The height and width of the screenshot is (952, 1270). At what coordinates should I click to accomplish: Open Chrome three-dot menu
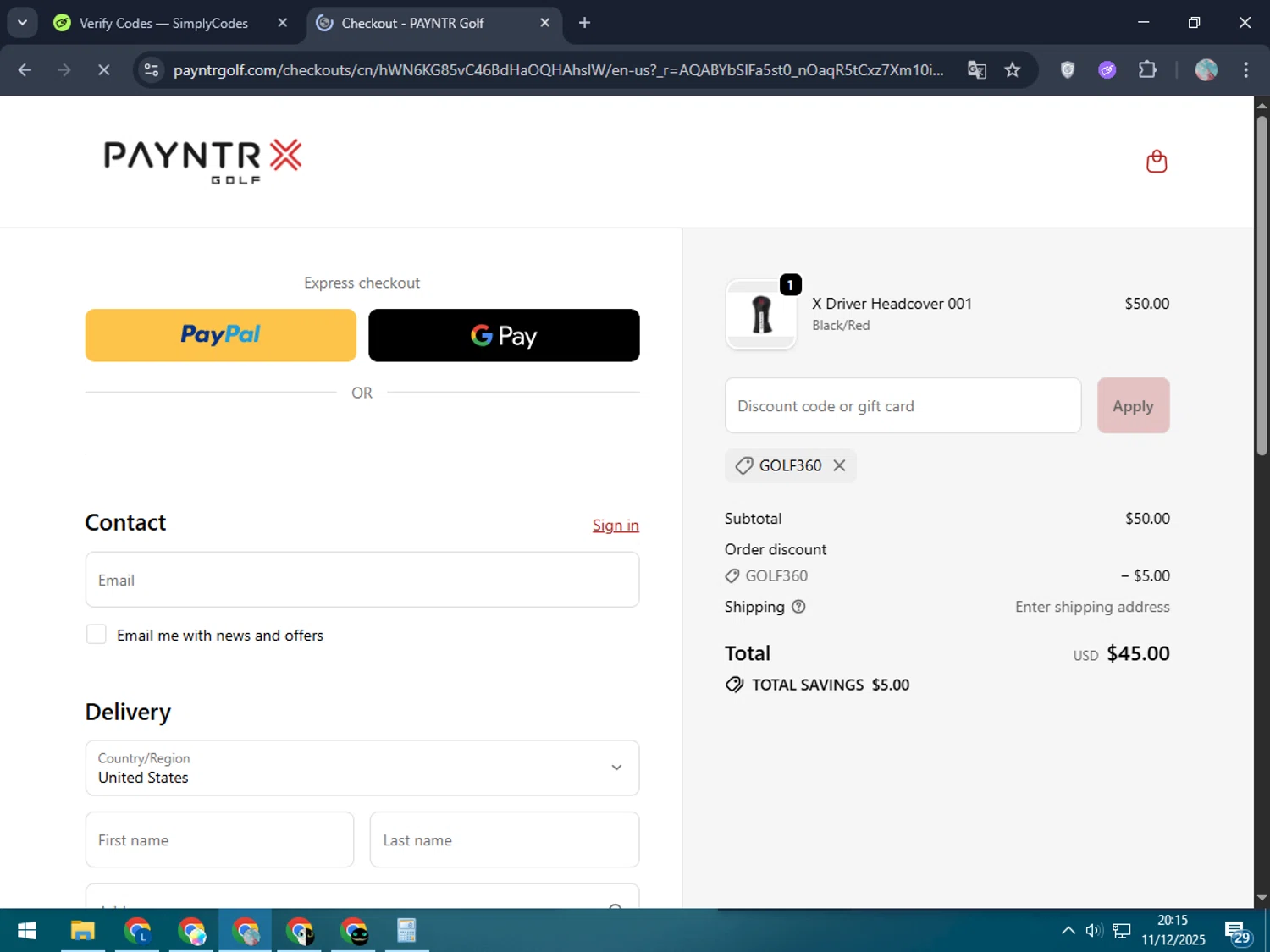(x=1245, y=70)
